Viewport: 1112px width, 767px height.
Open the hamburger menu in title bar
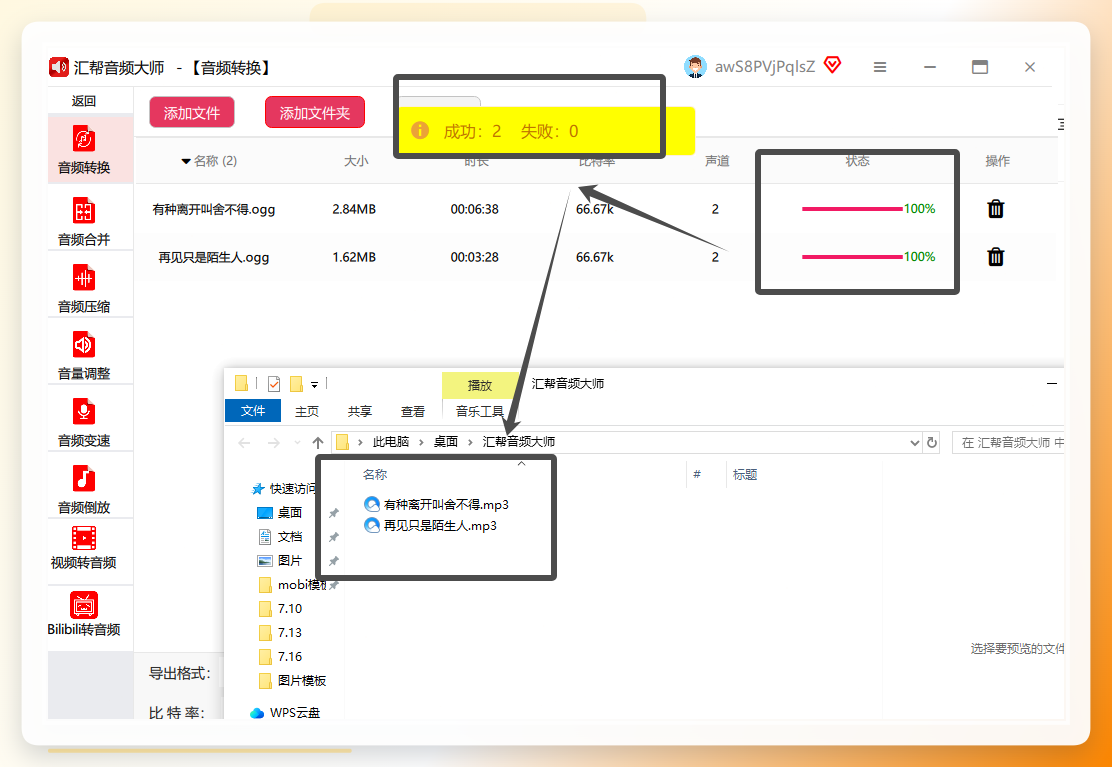880,67
